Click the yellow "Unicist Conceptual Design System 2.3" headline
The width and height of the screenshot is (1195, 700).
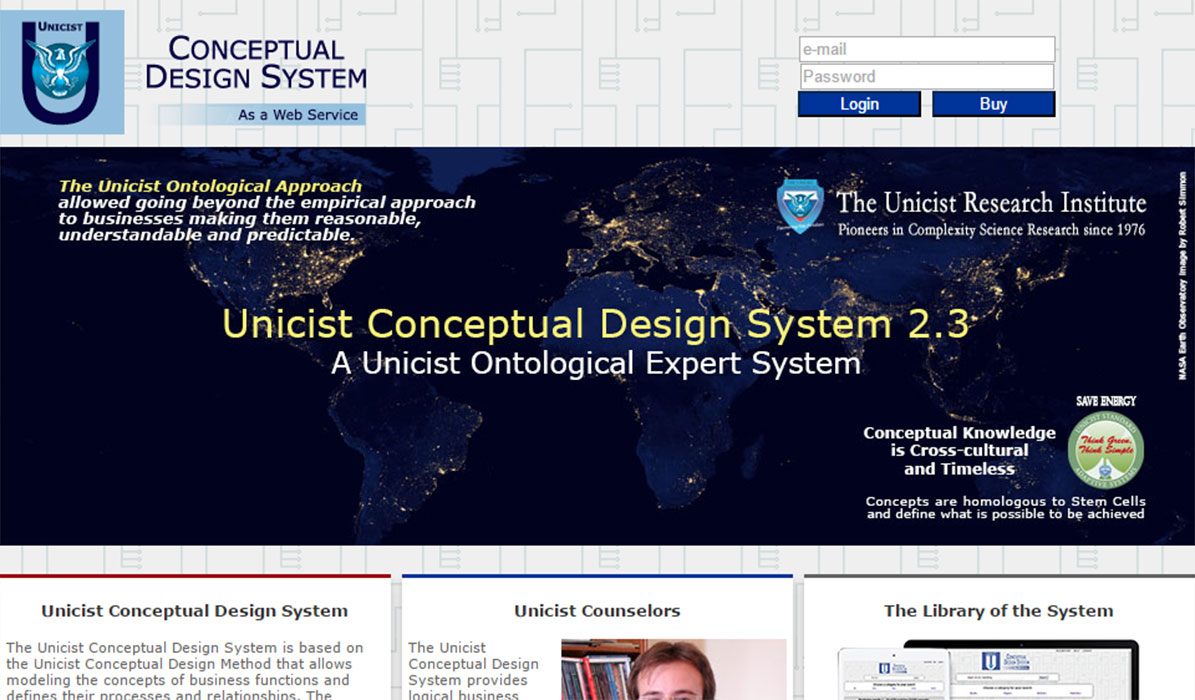595,324
